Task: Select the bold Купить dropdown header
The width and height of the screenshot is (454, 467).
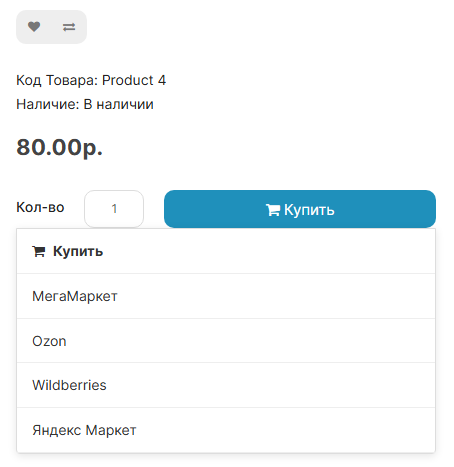Action: pyautogui.click(x=226, y=251)
